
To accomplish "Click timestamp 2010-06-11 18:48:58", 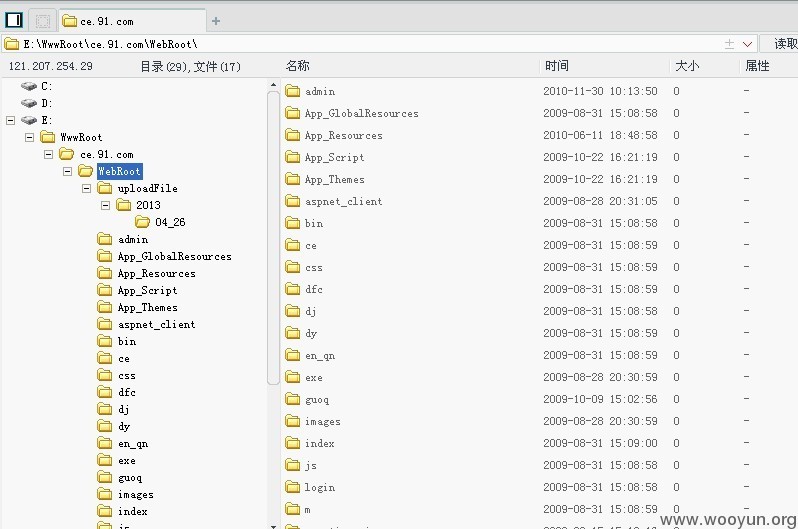I will (600, 135).
